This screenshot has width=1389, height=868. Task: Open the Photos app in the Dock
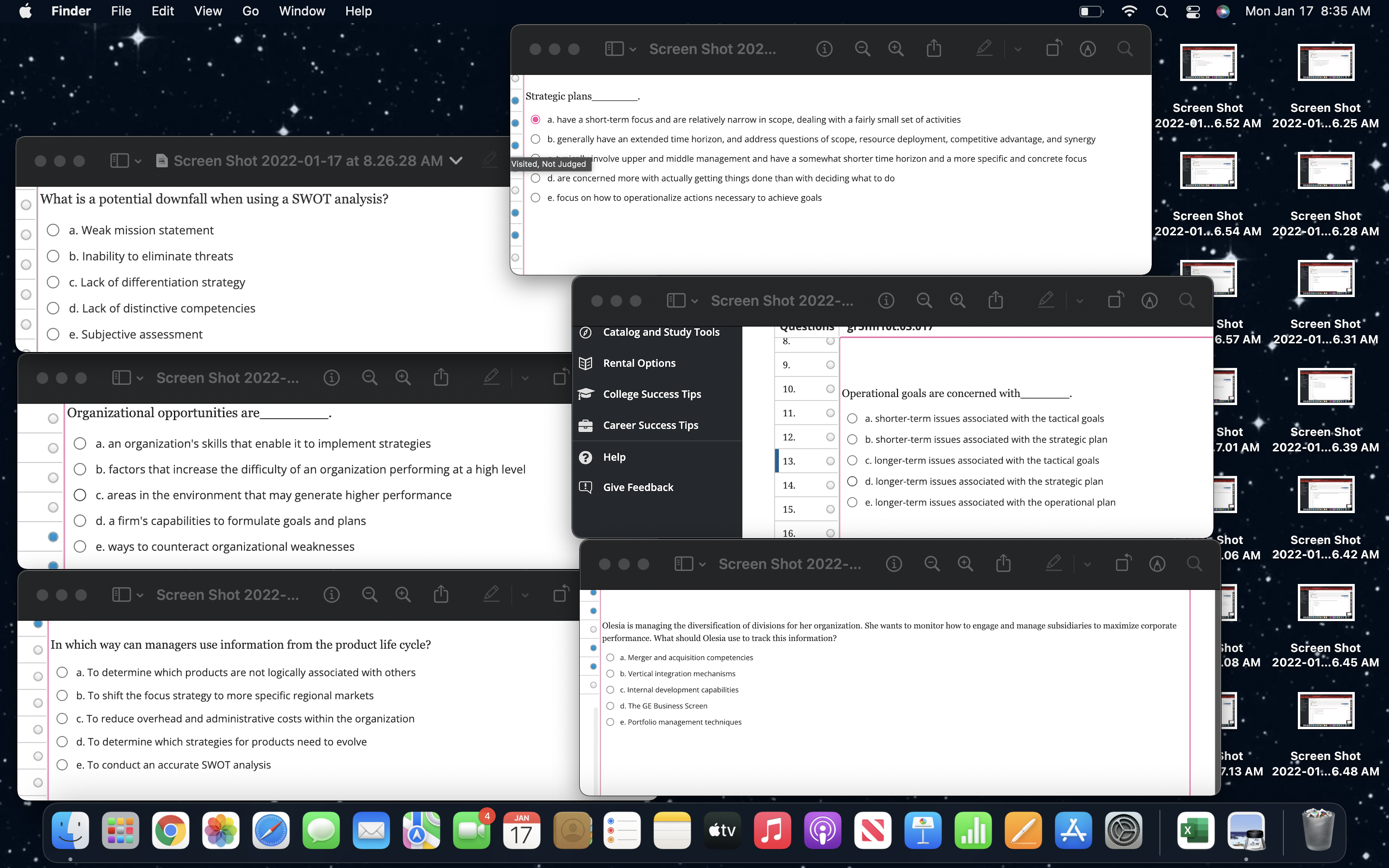pos(220,830)
